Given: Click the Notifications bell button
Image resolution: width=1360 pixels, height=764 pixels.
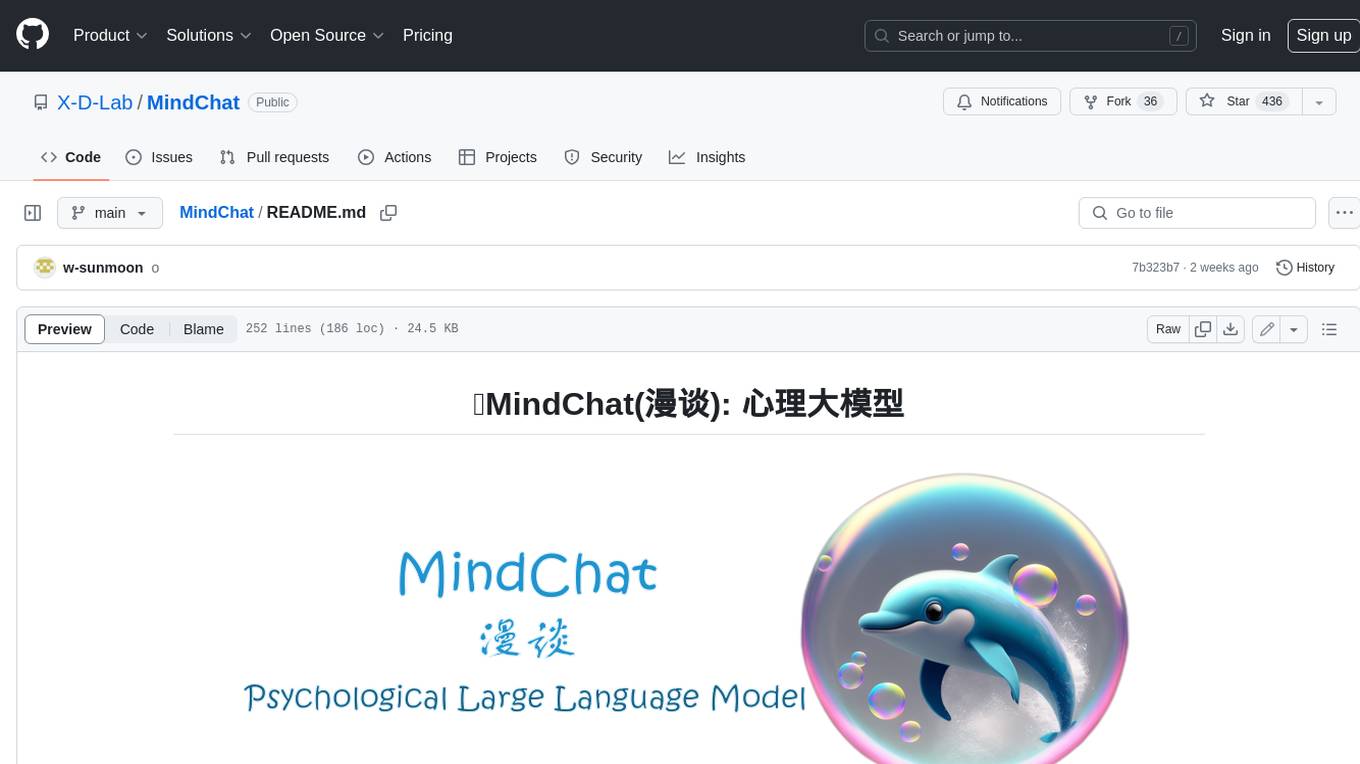Looking at the screenshot, I should point(1002,102).
